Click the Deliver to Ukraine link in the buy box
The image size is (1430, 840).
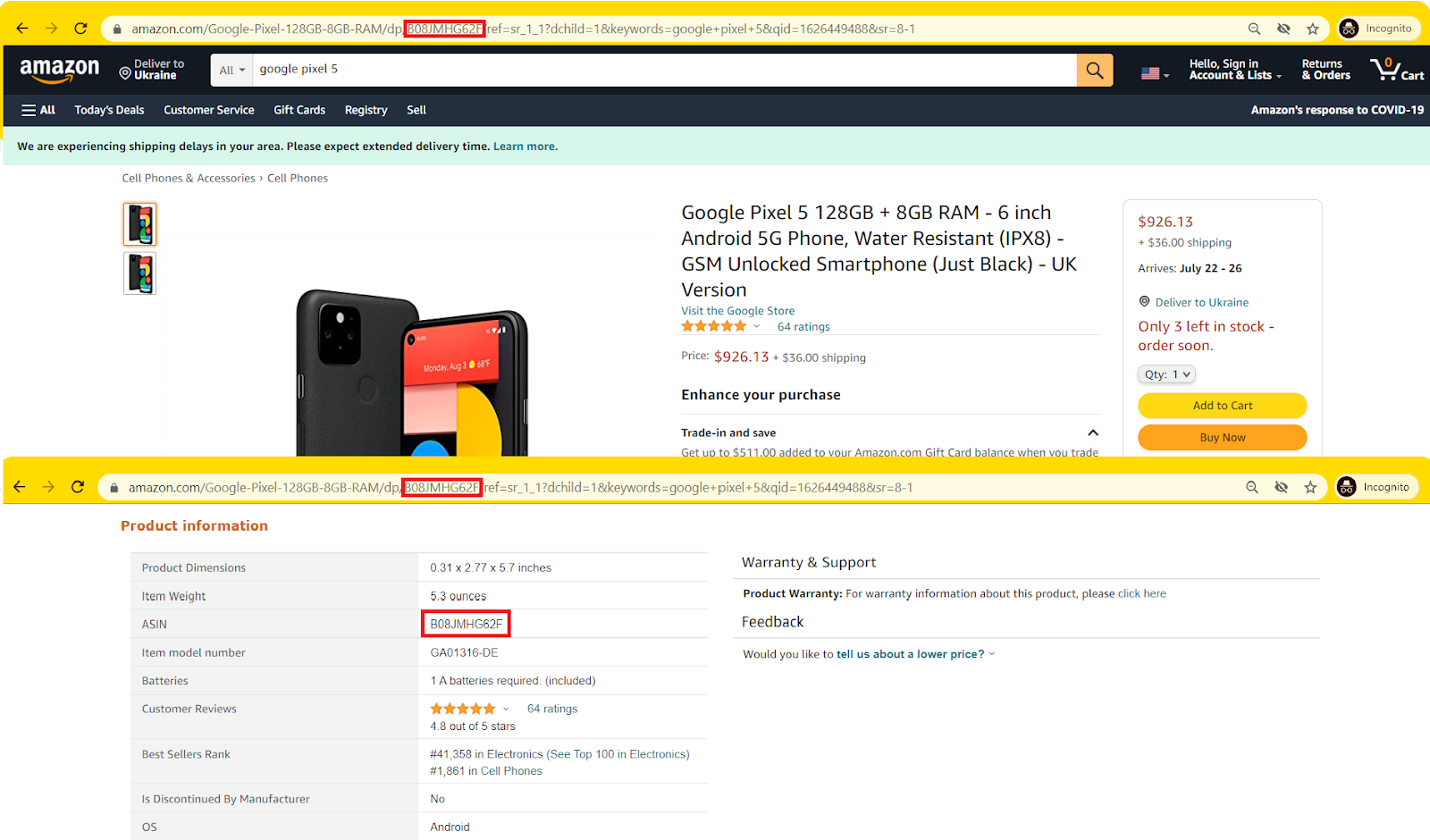(x=1201, y=302)
